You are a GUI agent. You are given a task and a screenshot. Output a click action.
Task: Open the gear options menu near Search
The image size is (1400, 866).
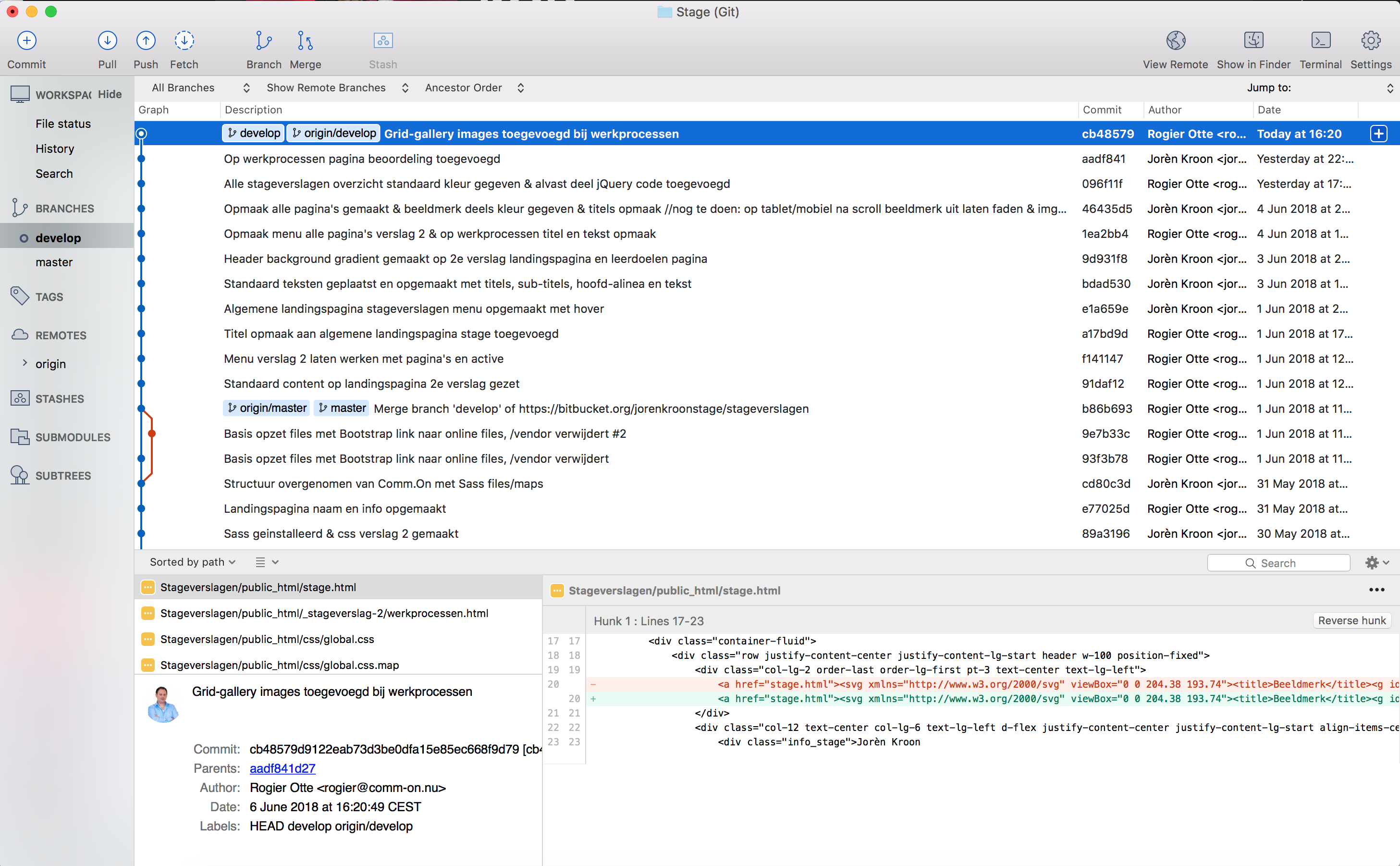1376,562
